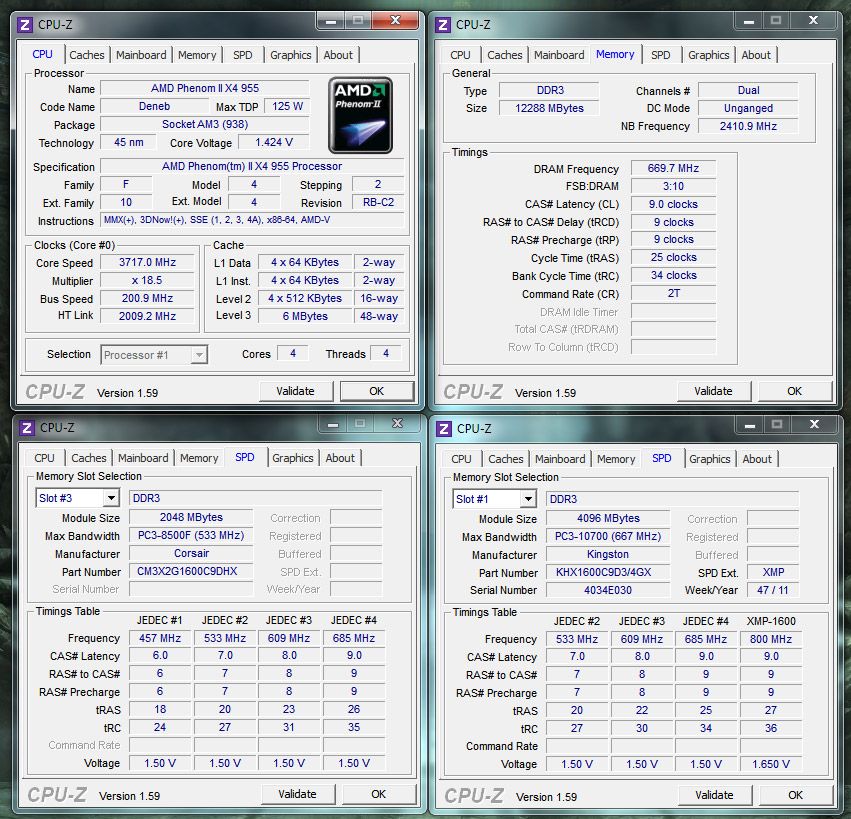Minimize the Memory tab CPU-Z window
This screenshot has height=819, width=851.
click(749, 21)
